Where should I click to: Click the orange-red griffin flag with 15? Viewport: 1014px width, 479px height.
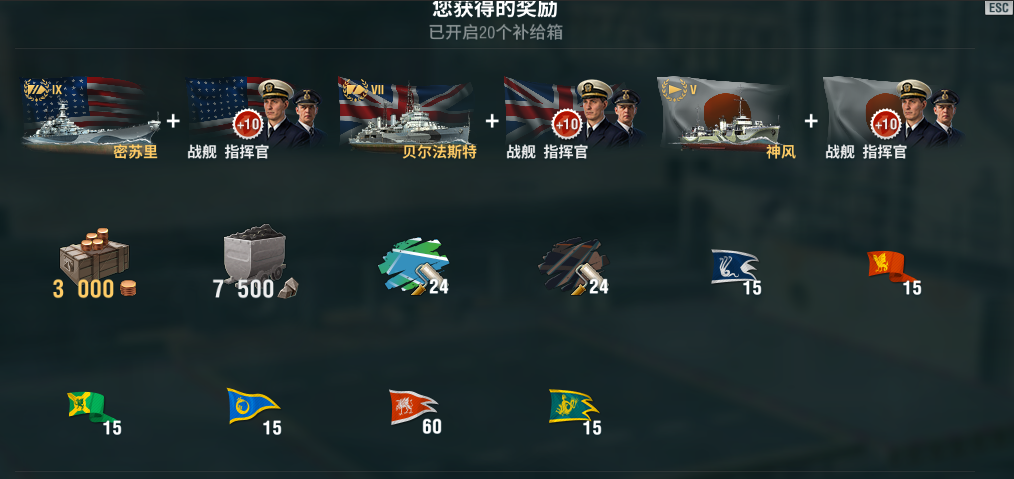tap(894, 271)
